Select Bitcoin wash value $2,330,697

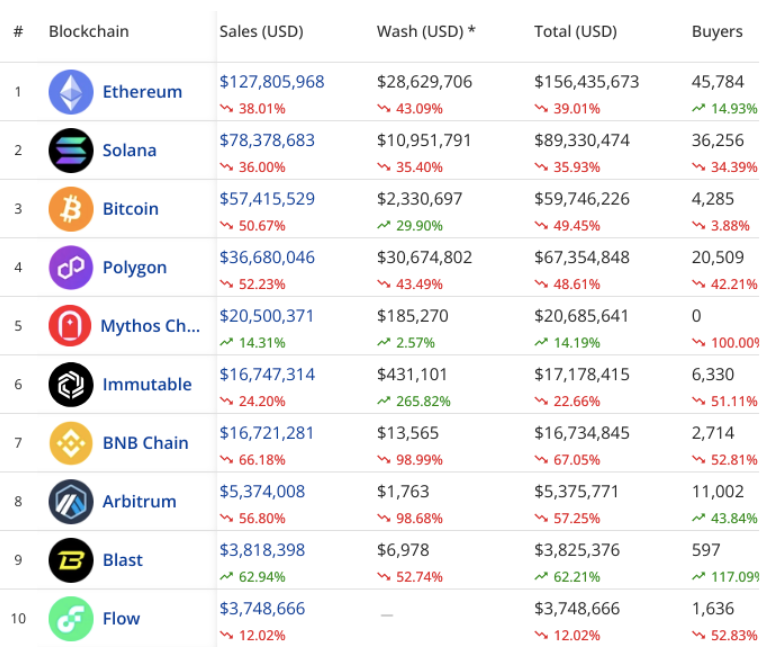pos(420,198)
